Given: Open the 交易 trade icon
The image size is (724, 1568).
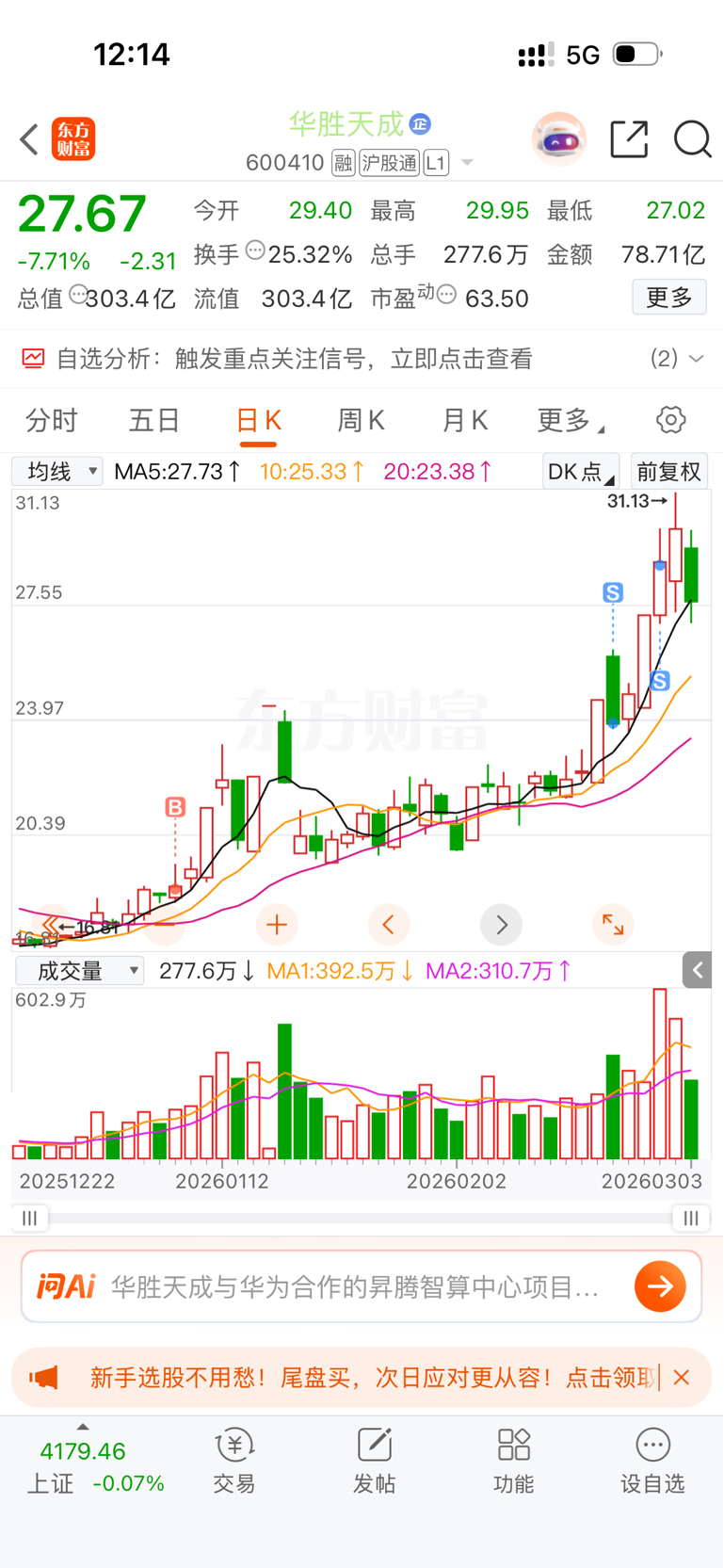Looking at the screenshot, I should click(234, 1461).
